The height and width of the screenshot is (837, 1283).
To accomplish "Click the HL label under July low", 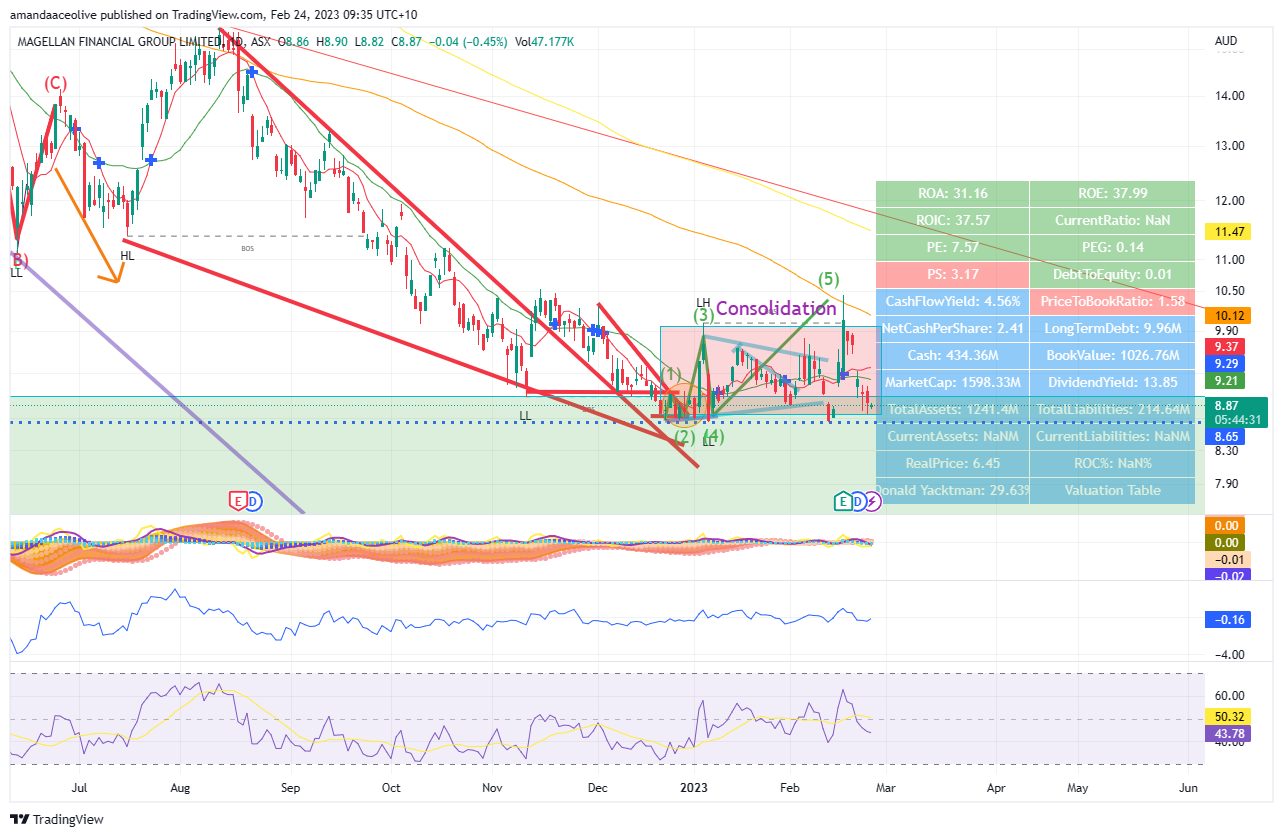I will [127, 255].
